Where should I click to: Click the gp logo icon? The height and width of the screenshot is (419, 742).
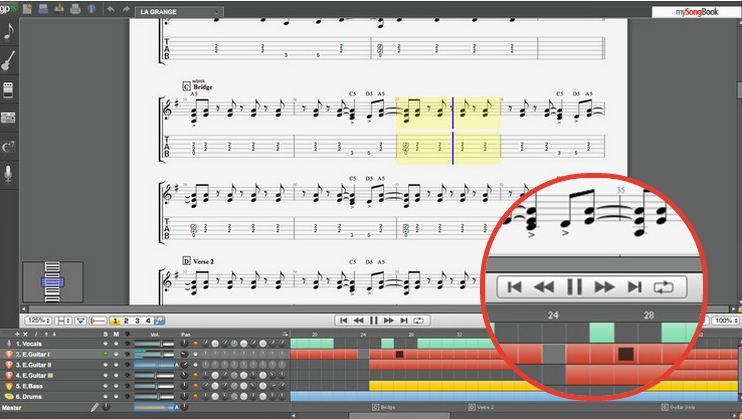tap(8, 9)
